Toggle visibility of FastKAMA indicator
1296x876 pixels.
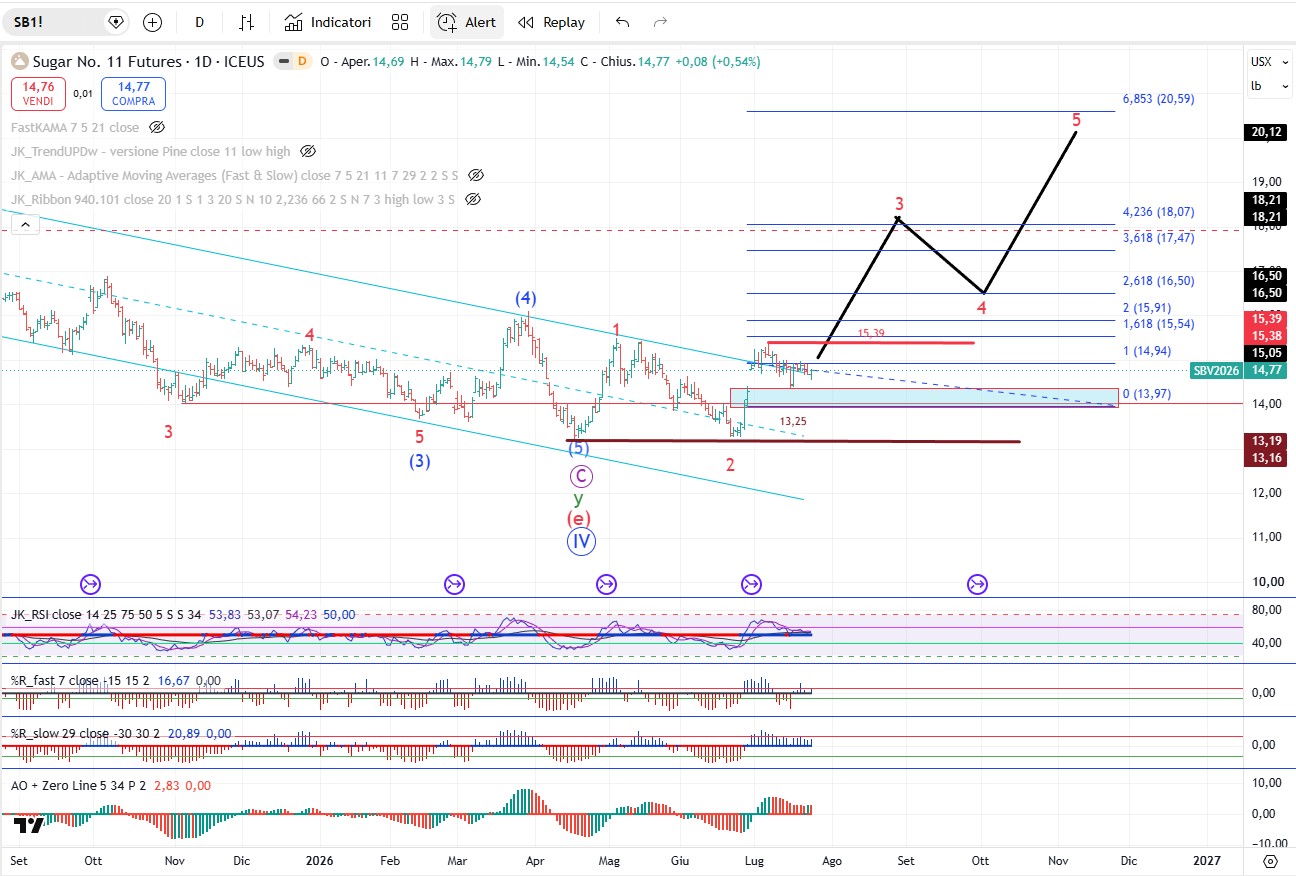click(156, 127)
